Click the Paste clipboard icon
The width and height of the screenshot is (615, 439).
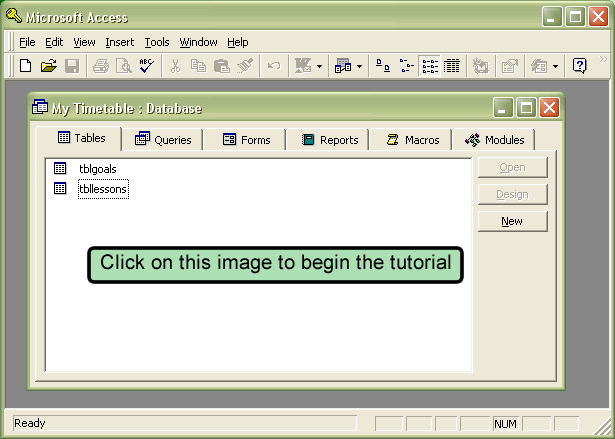[x=222, y=66]
